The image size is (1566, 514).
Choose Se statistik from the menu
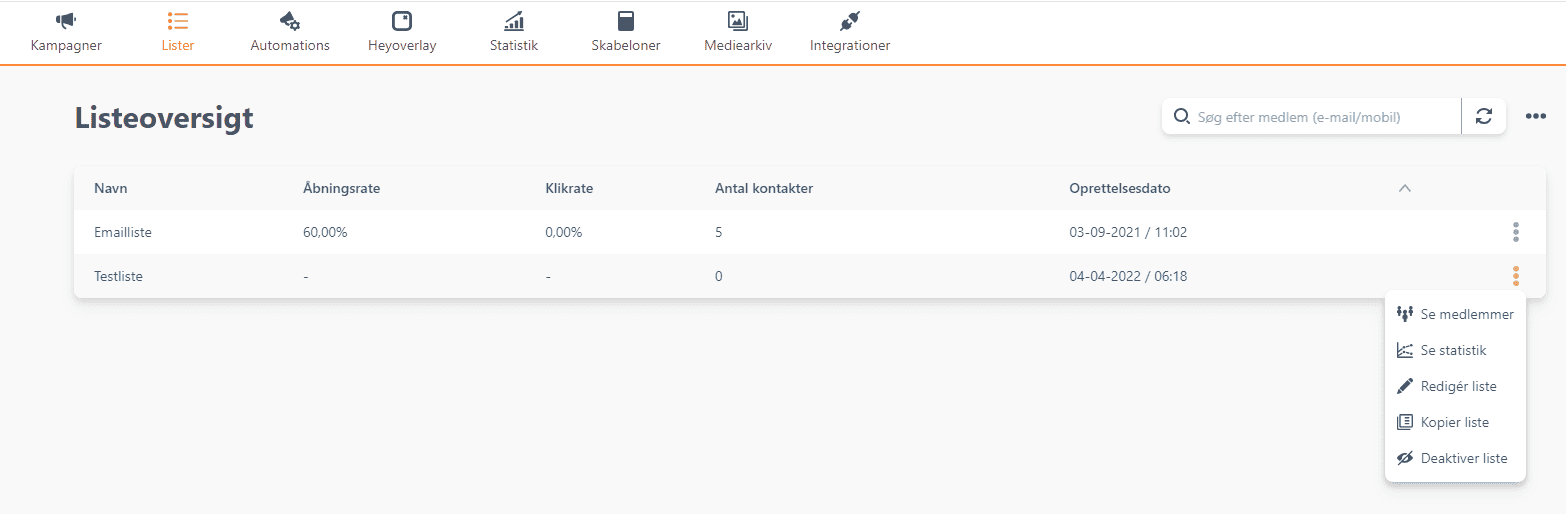point(1453,350)
